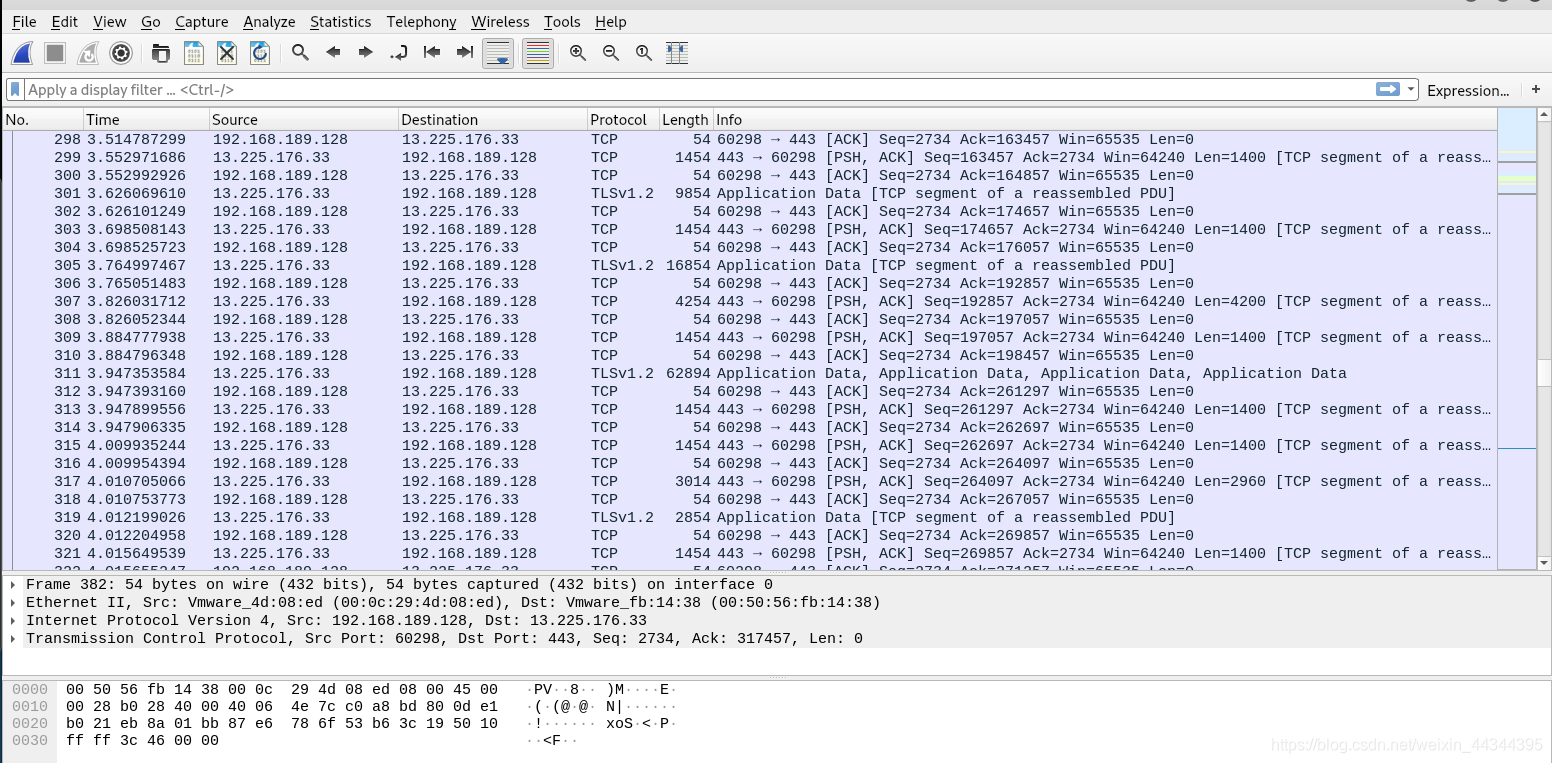Add a filter button with plus

[x=1536, y=89]
